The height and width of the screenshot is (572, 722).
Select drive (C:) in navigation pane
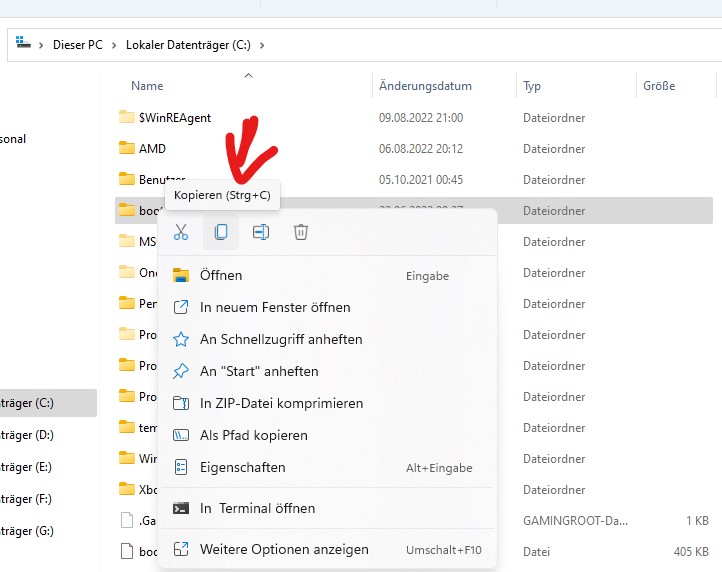click(x=48, y=403)
